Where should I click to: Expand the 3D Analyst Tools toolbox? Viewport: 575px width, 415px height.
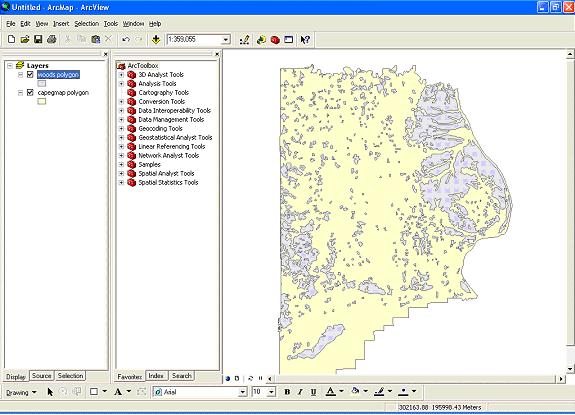pos(121,74)
